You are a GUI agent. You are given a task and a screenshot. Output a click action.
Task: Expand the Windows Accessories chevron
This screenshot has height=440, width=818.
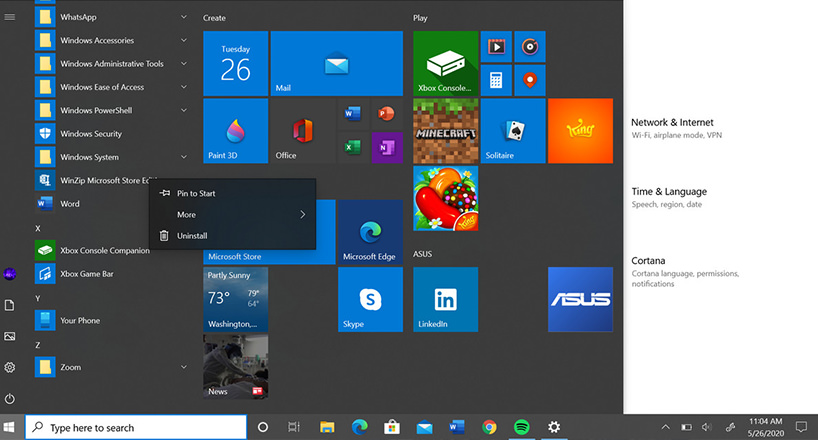pos(184,40)
